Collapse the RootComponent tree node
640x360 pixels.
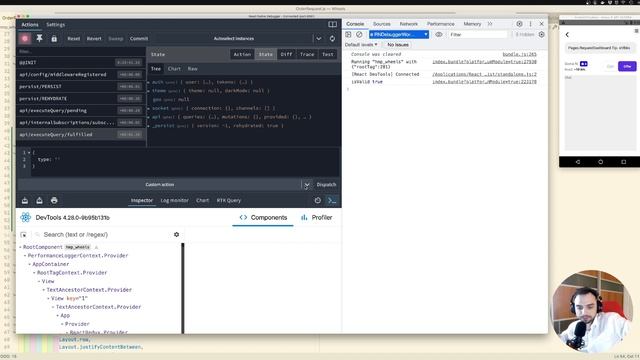coord(20,247)
